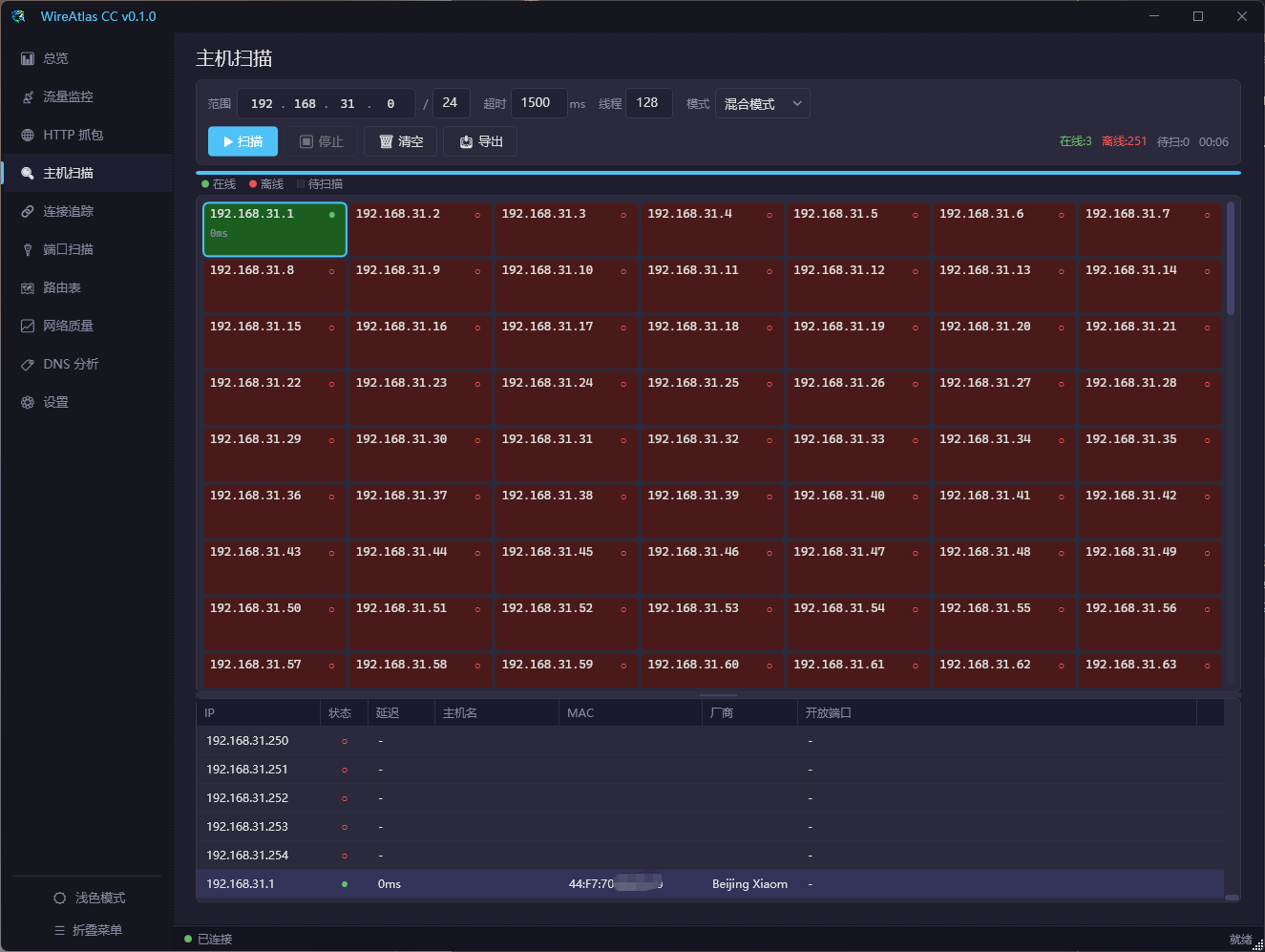Sort by the 延迟 column header
Screen dimensions: 1265x952
click(x=401, y=712)
